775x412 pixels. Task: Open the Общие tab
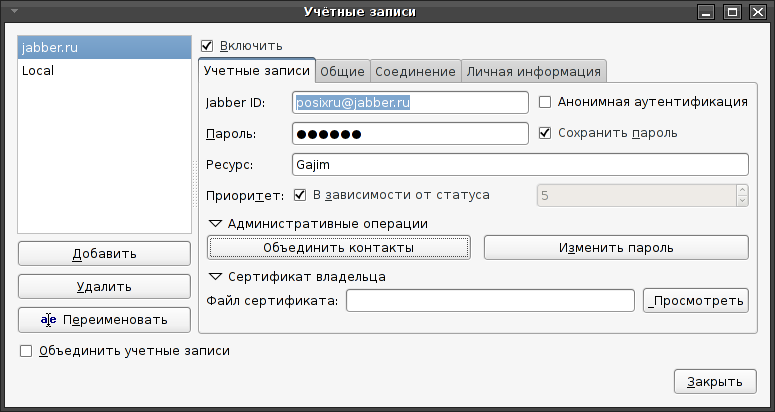[343, 72]
